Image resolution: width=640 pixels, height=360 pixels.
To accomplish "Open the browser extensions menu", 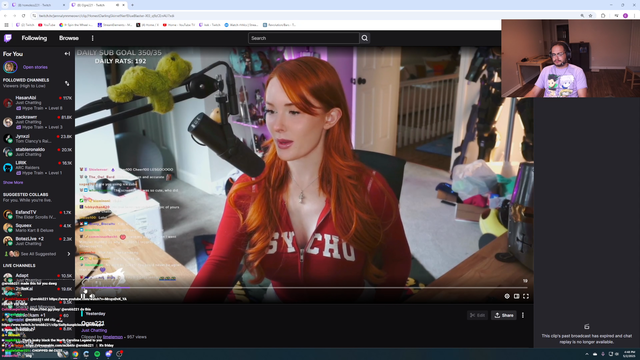I will 603,16.
